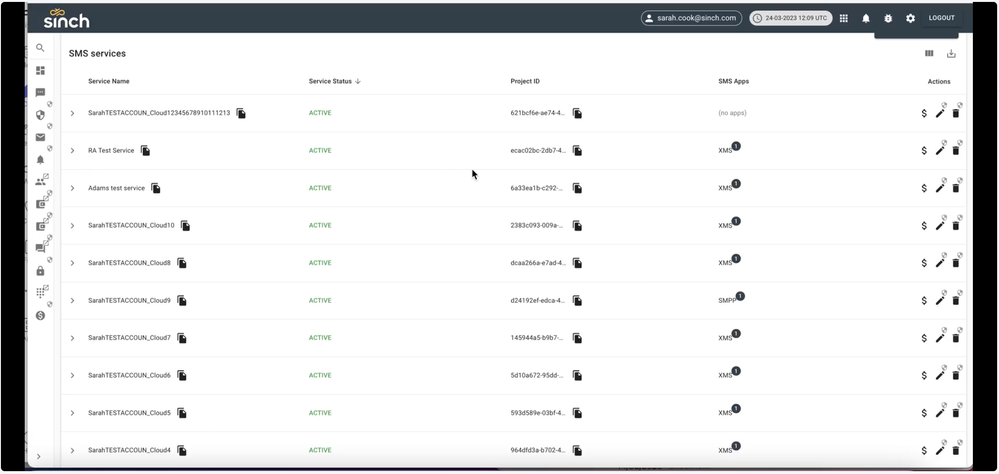This screenshot has height=474, width=999.
Task: Expand the SarahTESTACCOUN_Cloud12345678910111213 row
Action: [x=72, y=113]
